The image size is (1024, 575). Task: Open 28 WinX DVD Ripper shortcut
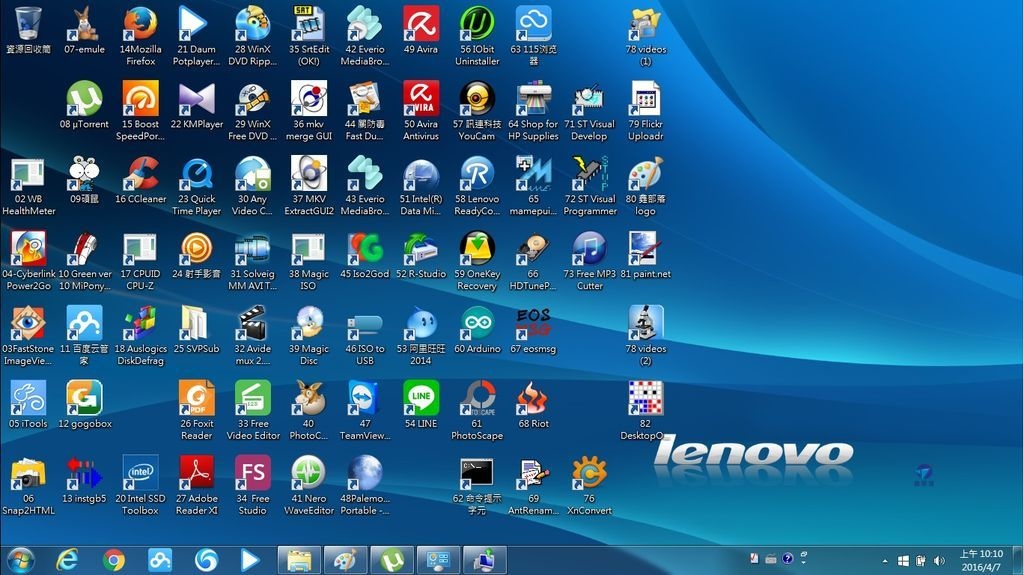(253, 24)
